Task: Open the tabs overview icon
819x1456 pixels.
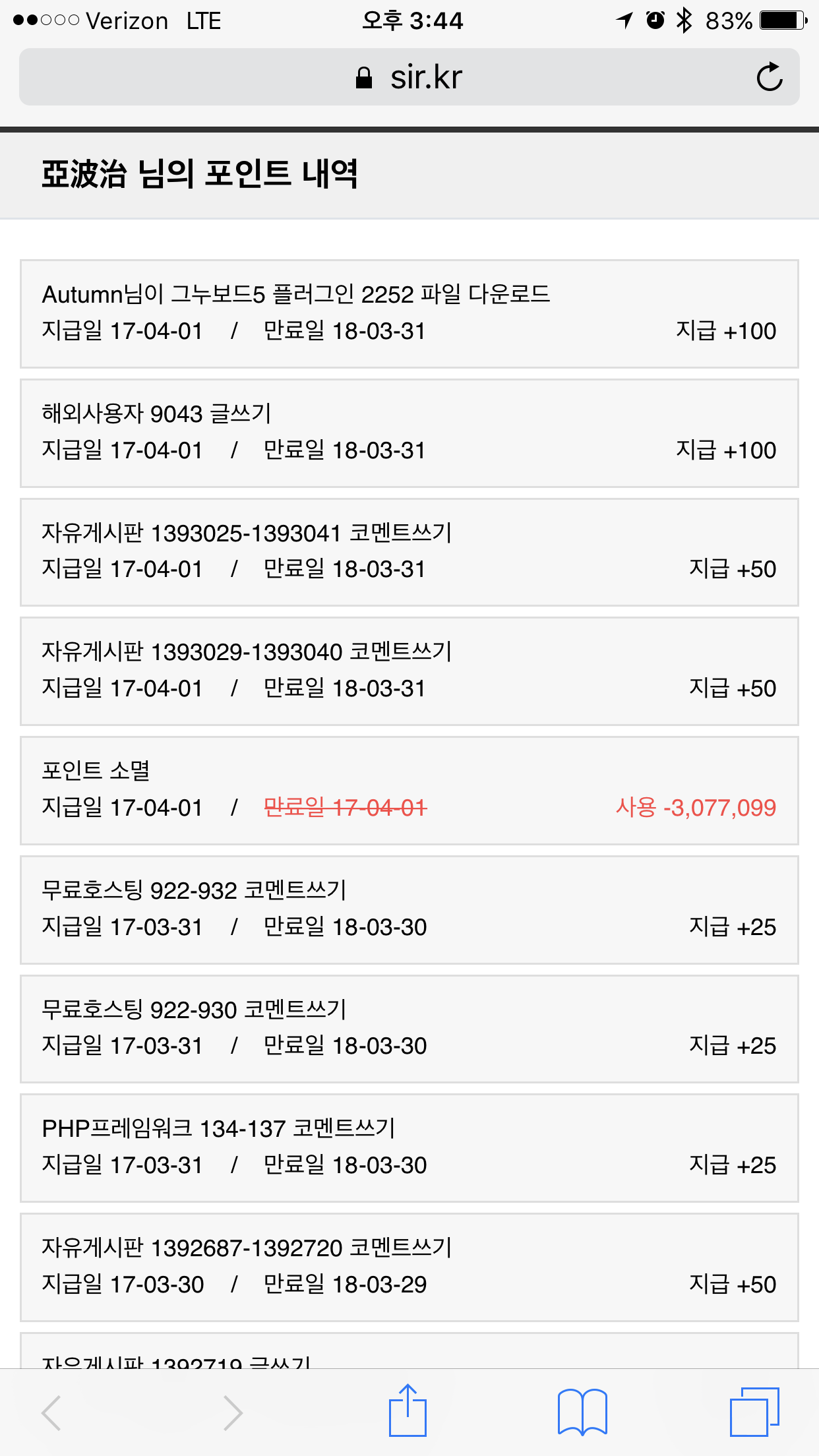Action: pos(754,1412)
